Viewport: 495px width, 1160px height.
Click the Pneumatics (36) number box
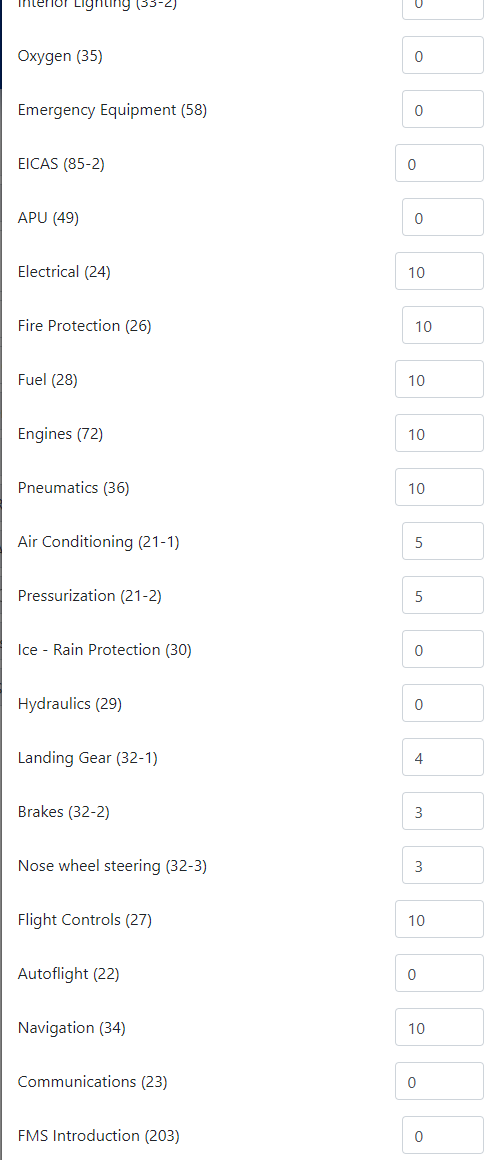point(440,488)
